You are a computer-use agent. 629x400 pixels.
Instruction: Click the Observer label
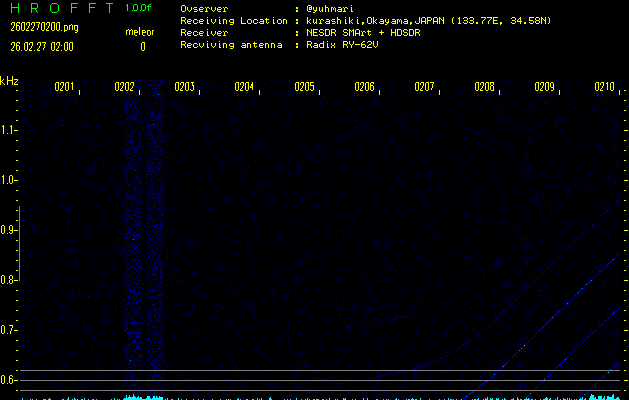[204, 9]
